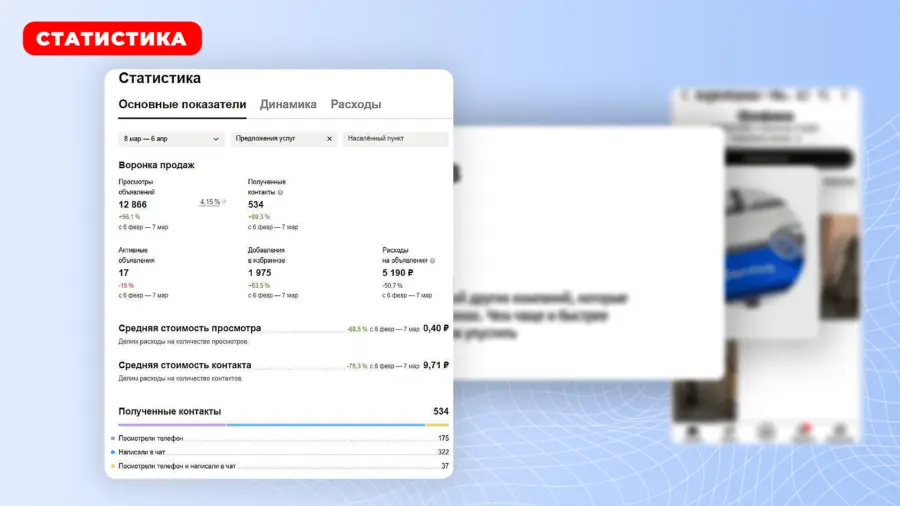
Task: Click the 17 active ads value
Action: 123,273
